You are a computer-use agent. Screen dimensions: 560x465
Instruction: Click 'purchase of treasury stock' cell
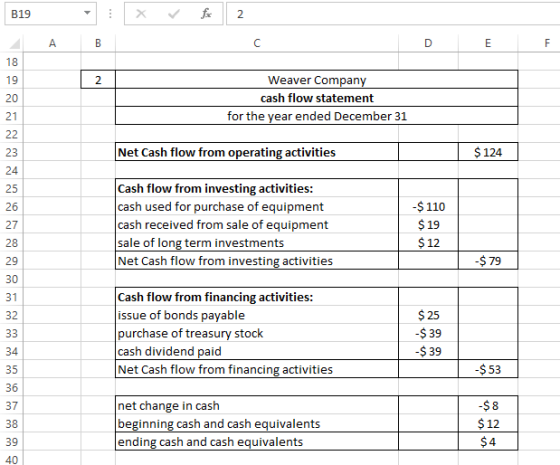tap(257, 333)
